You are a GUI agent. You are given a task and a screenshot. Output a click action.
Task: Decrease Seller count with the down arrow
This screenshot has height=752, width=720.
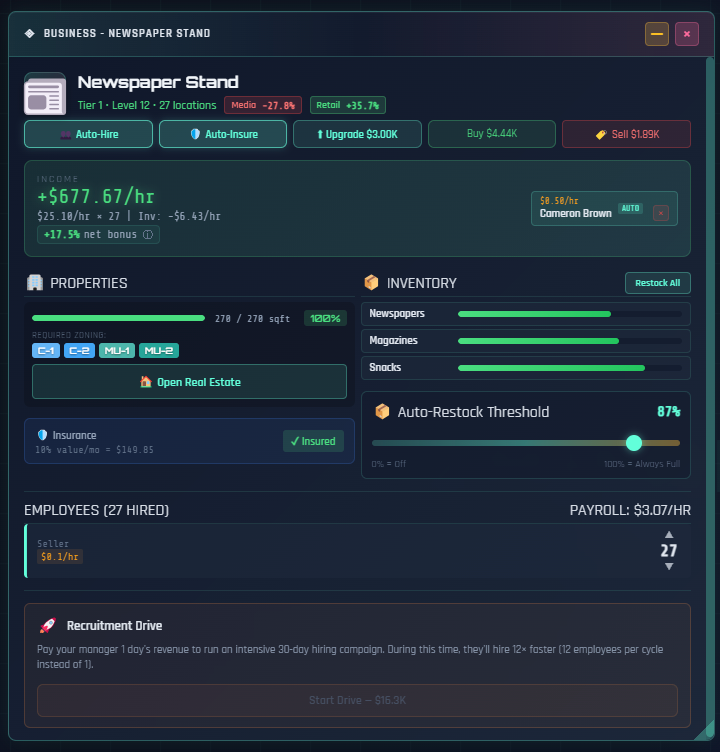pyautogui.click(x=669, y=567)
